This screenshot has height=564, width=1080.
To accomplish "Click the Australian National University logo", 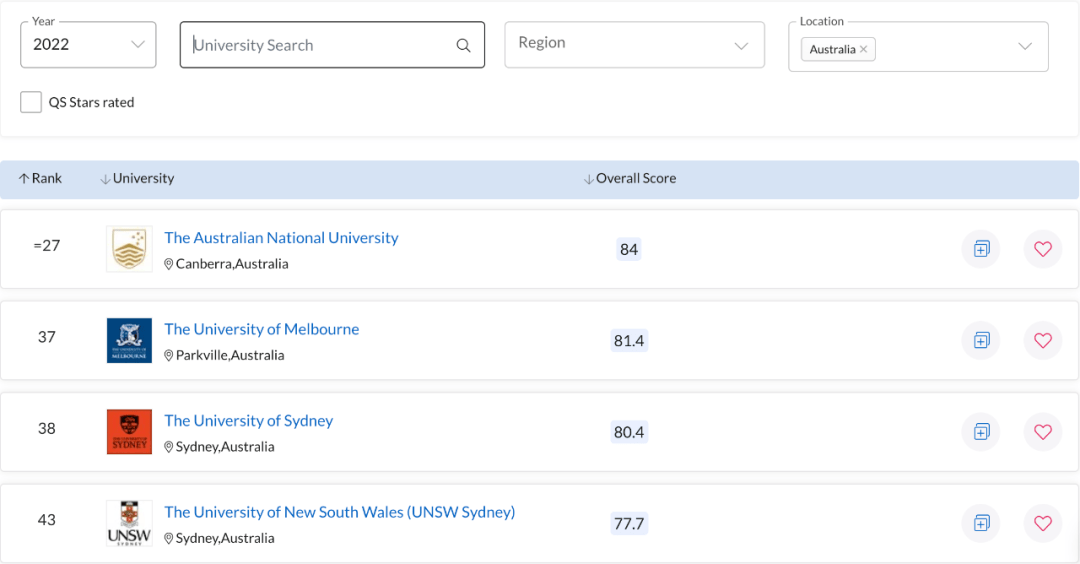I will 129,249.
